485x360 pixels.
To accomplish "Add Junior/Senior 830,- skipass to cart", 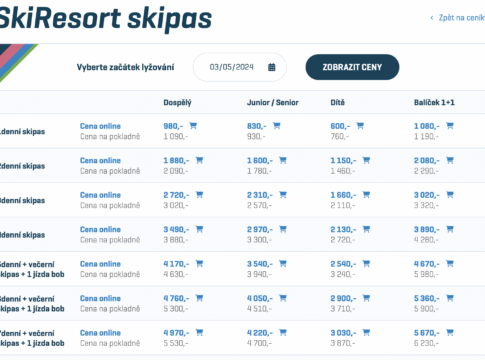I will (x=277, y=126).
